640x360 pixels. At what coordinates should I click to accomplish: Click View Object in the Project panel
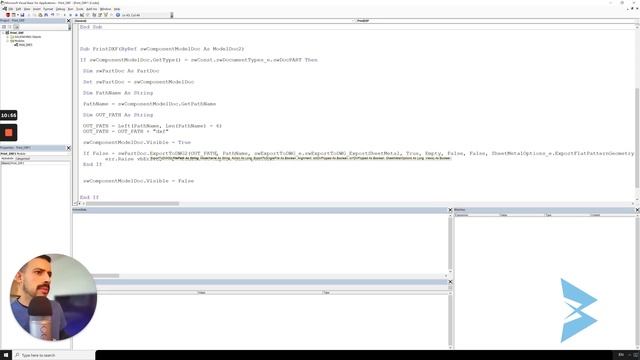tap(10, 27)
